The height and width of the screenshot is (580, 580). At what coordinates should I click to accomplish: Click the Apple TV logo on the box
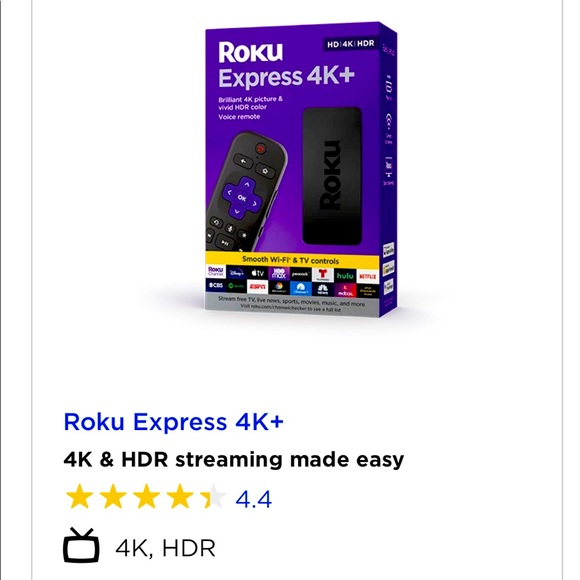[x=257, y=273]
